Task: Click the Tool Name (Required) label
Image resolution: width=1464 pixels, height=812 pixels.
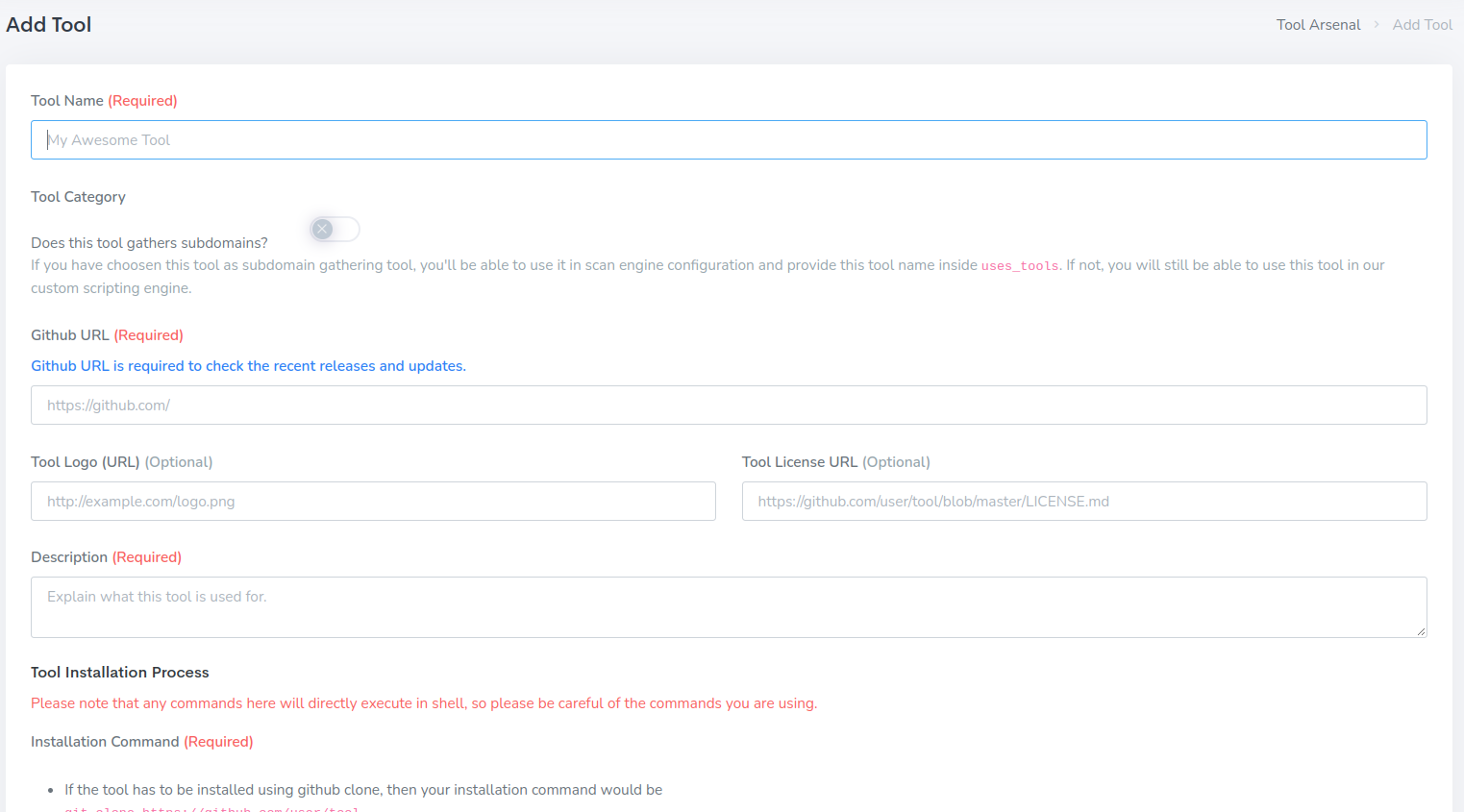Action: click(x=104, y=101)
